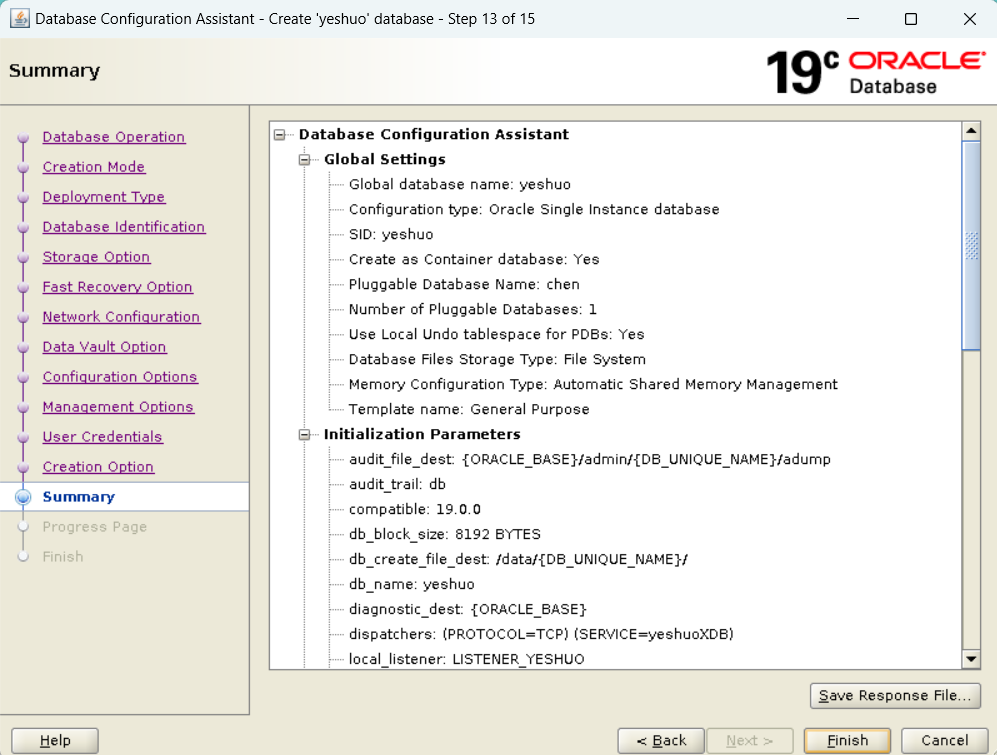
Task: Select 'Number of Pluggable Databases: 1' row
Action: 472,310
